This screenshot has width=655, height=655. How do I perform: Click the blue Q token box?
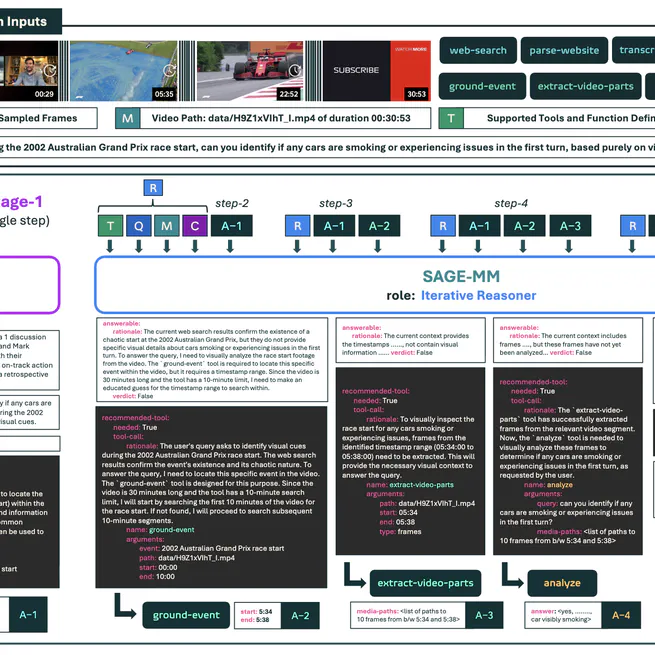coord(139,226)
